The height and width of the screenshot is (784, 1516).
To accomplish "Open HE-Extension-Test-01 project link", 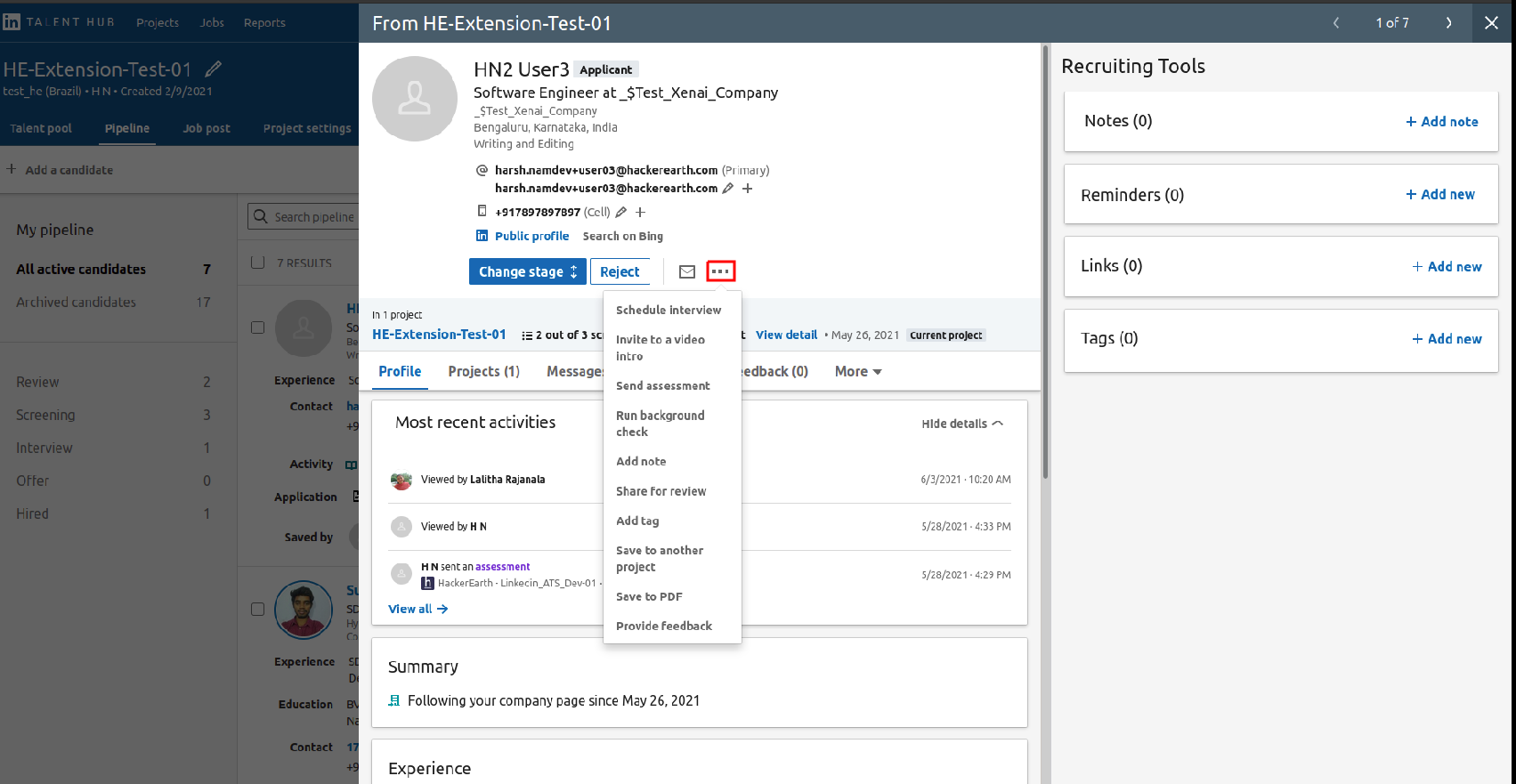I will pos(439,335).
